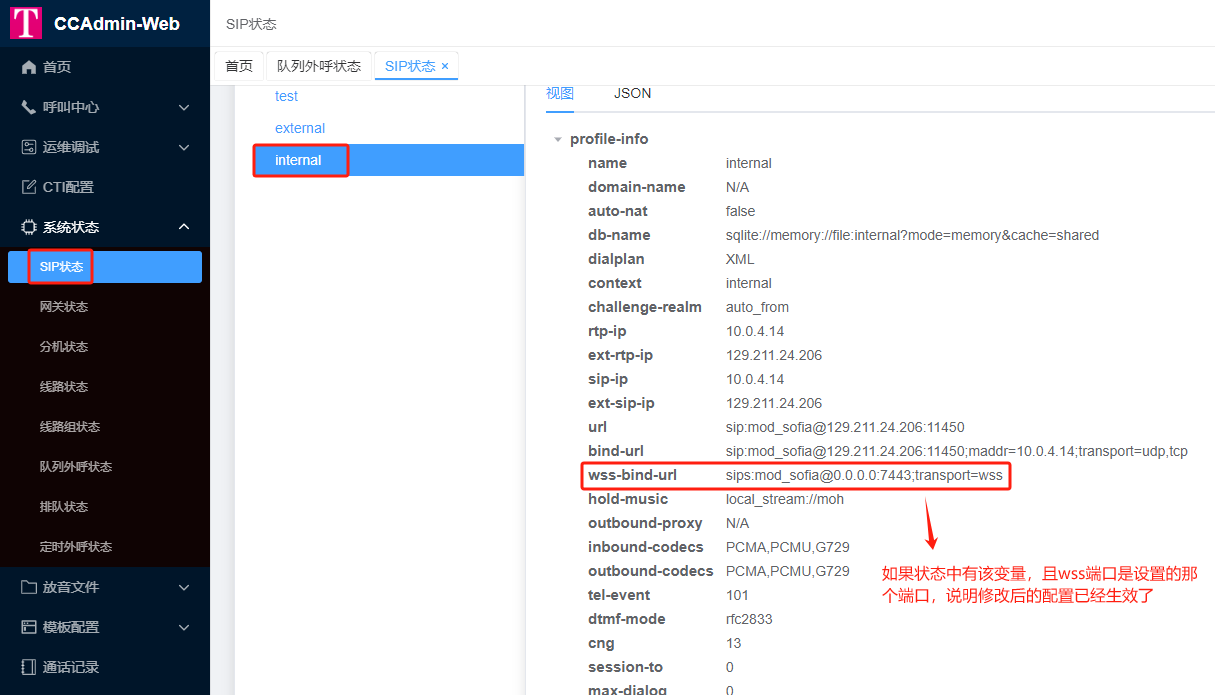Click the 系统状态 chip icon

(29, 227)
